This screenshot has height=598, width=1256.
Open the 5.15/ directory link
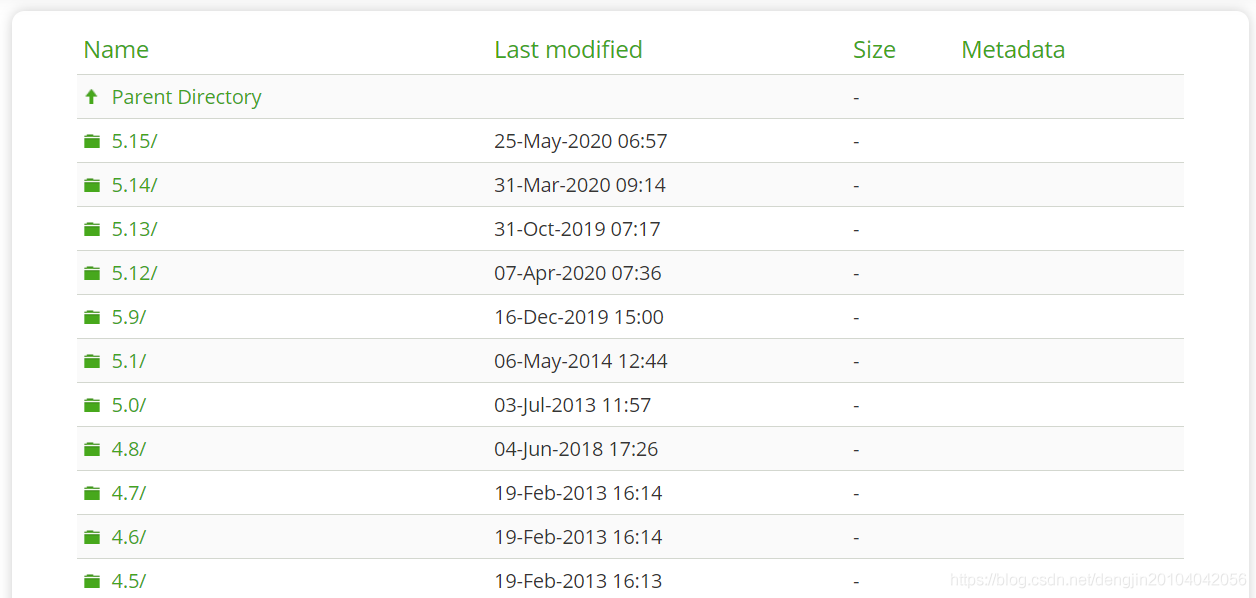(134, 141)
